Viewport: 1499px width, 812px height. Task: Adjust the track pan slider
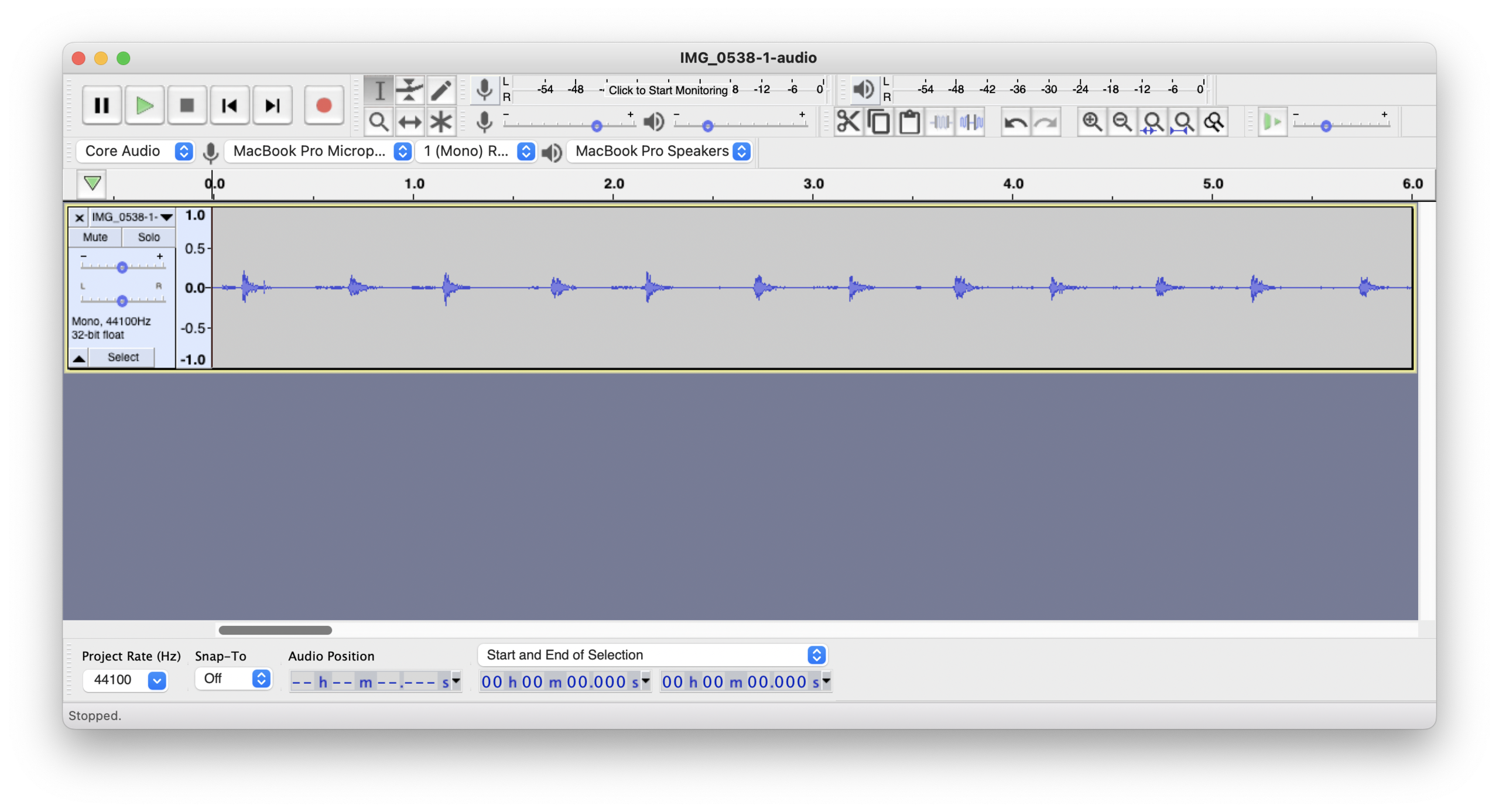(x=122, y=300)
